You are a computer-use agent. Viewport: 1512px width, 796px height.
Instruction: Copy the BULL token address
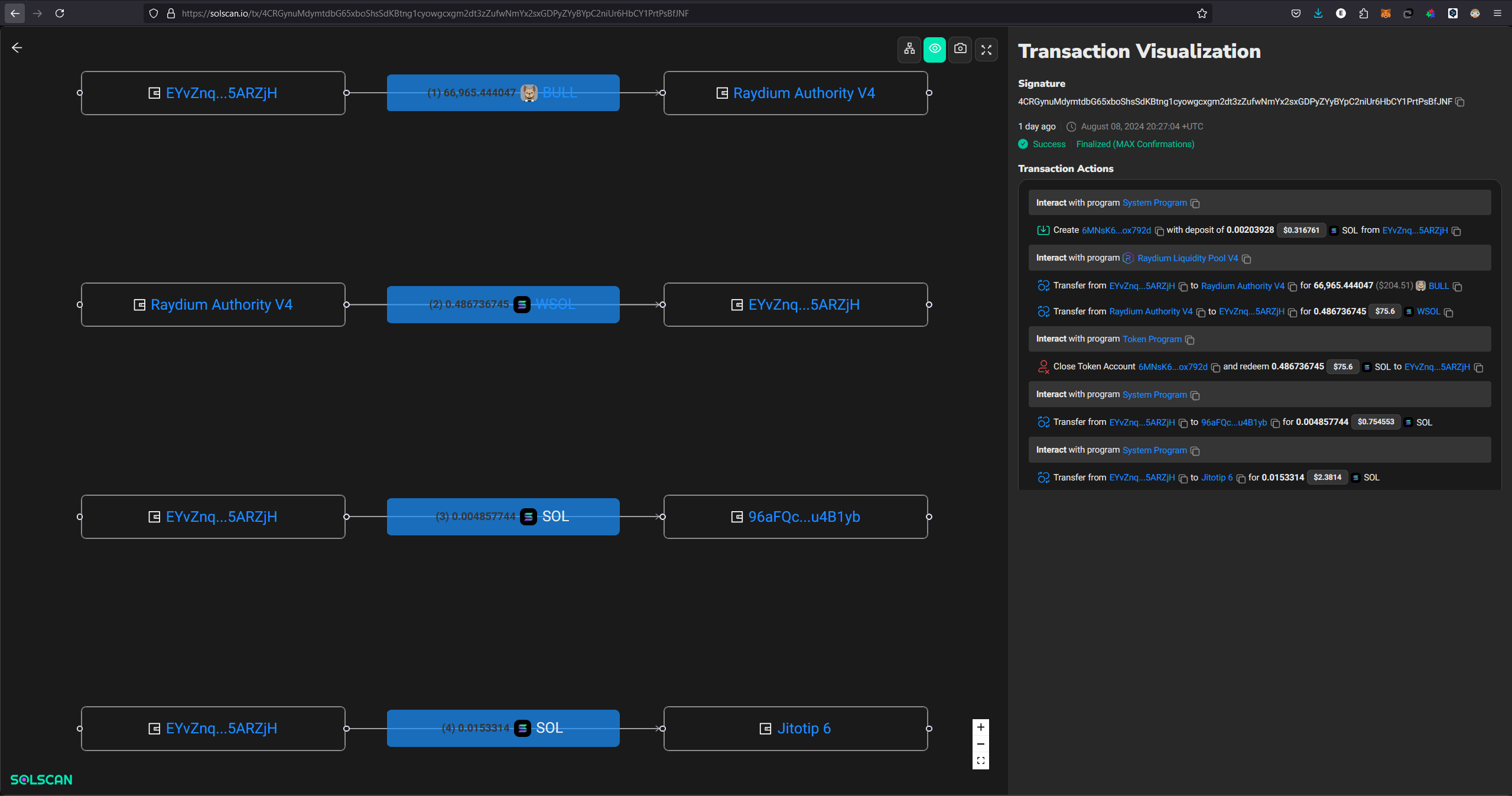click(1457, 287)
